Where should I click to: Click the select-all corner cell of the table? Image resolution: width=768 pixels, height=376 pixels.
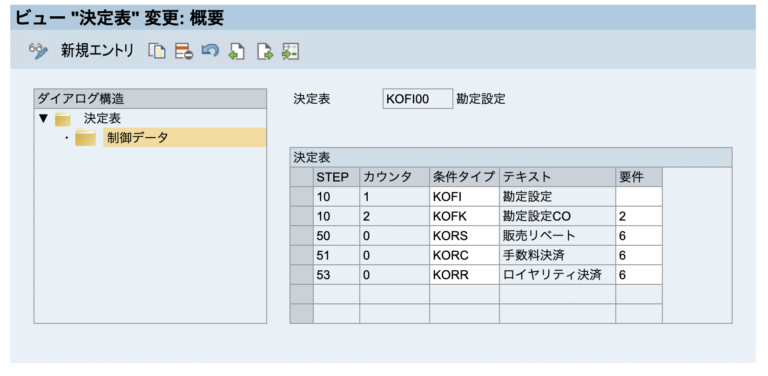point(301,177)
